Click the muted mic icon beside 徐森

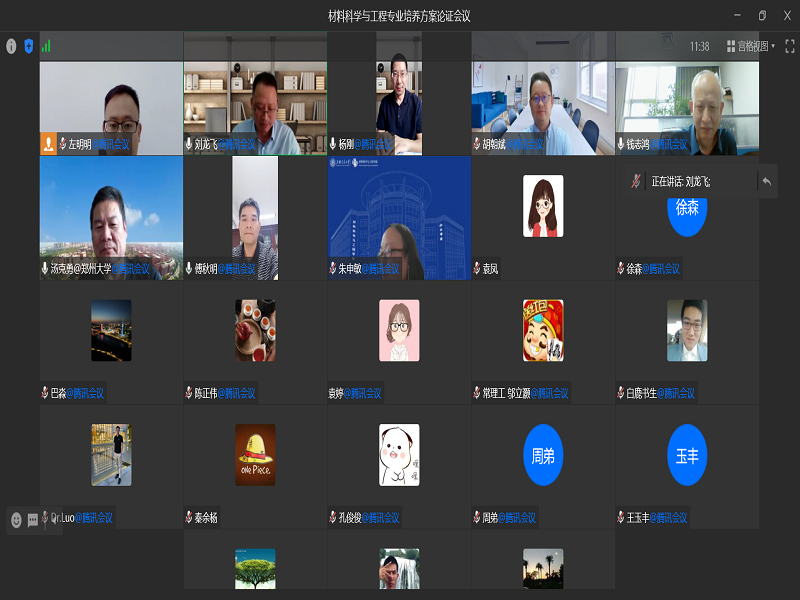tap(620, 268)
